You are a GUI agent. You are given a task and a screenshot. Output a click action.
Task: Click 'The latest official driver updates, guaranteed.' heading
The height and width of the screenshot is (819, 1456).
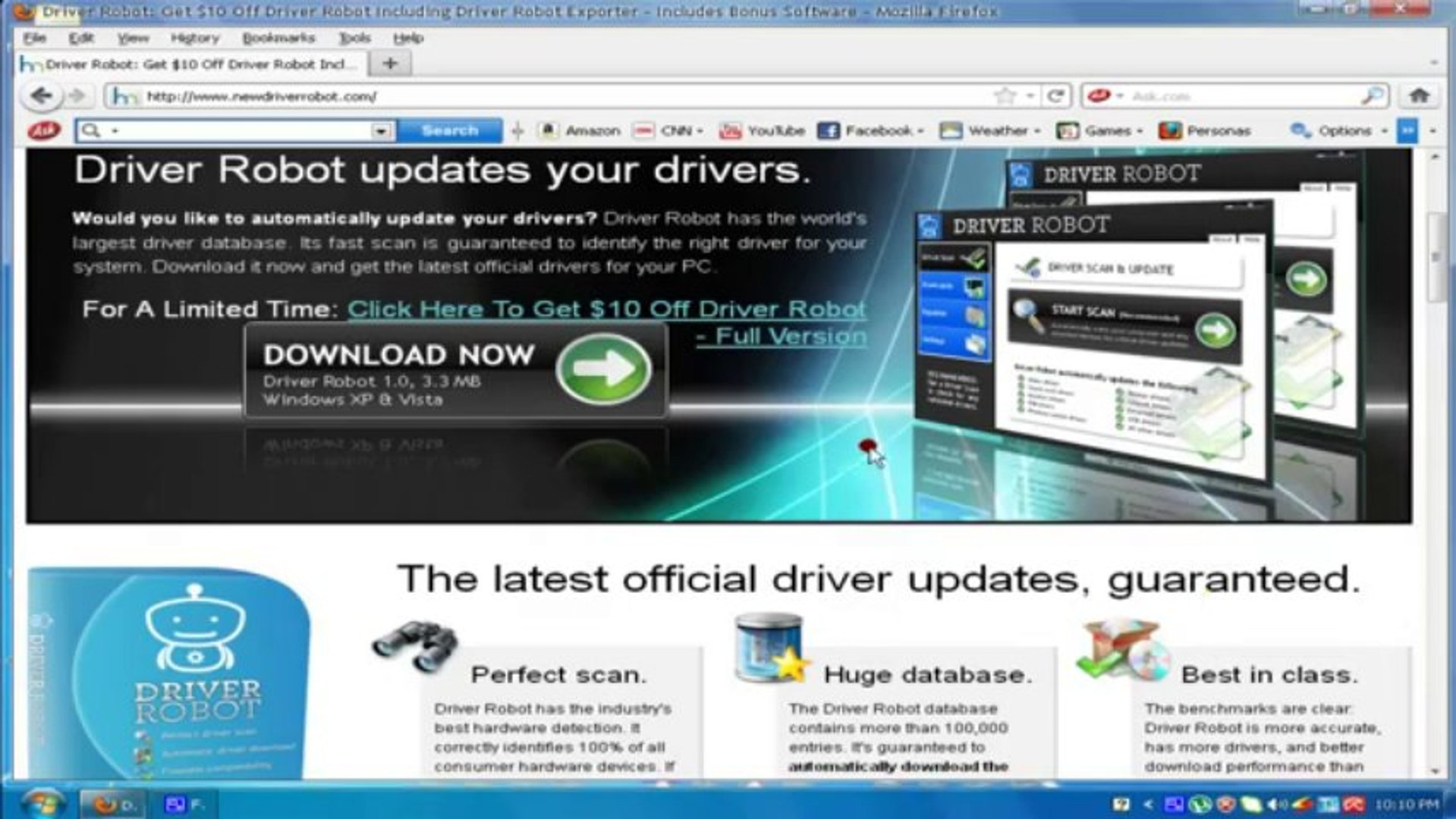pos(879,579)
